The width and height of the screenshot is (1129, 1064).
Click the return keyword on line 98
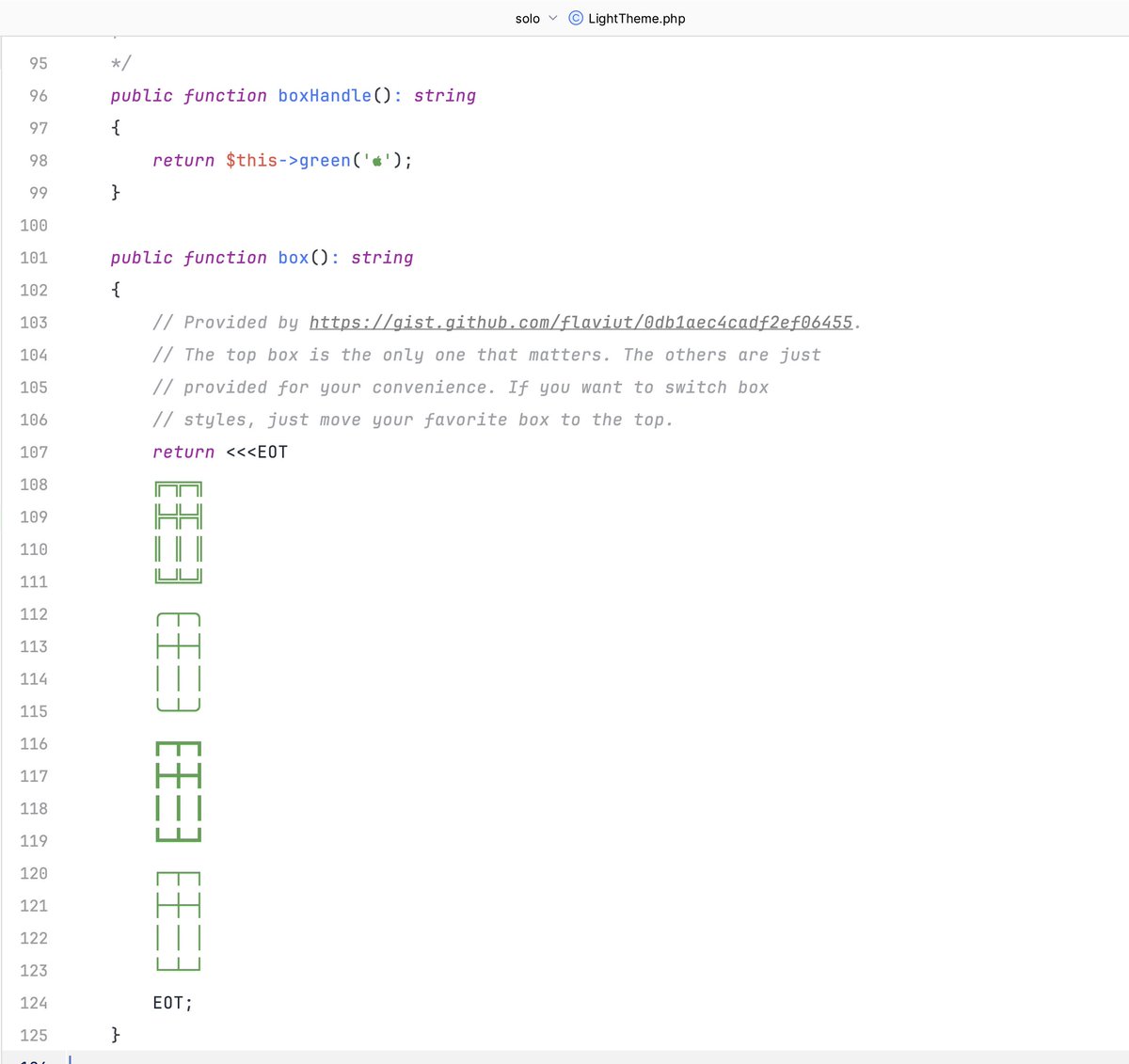click(x=183, y=161)
